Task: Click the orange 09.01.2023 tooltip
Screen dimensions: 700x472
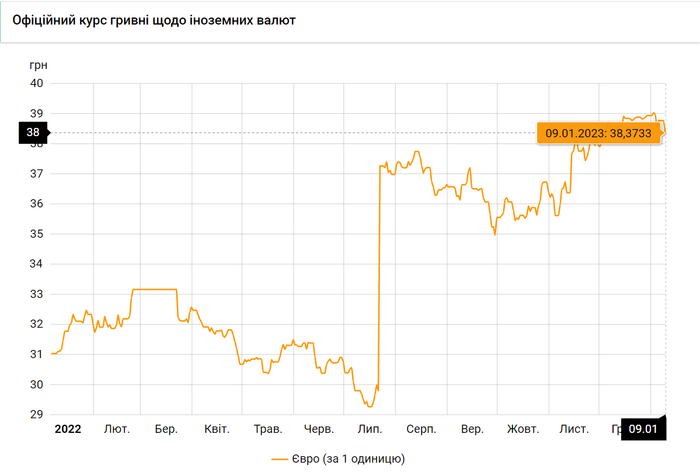Action: (x=599, y=133)
